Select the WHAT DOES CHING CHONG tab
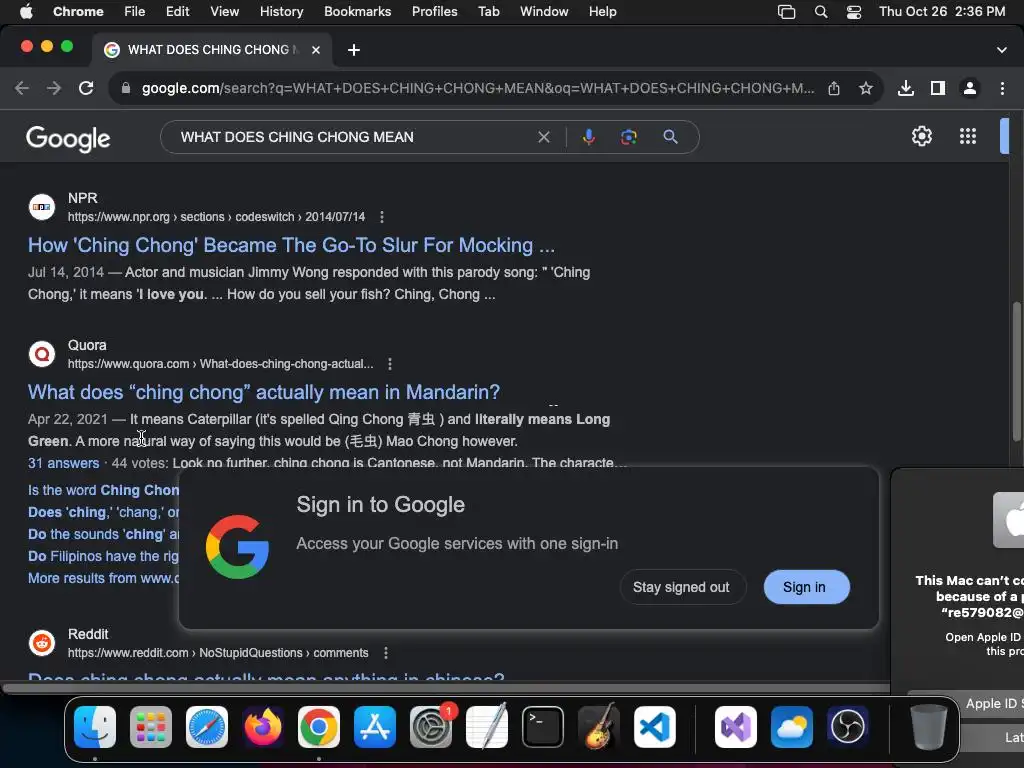Image resolution: width=1024 pixels, height=768 pixels. pos(212,50)
